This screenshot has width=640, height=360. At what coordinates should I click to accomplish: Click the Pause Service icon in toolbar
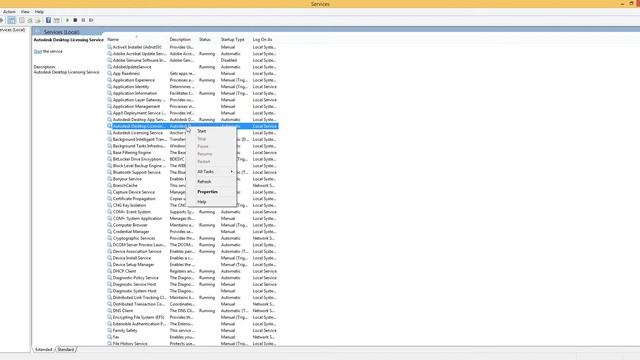click(83, 20)
